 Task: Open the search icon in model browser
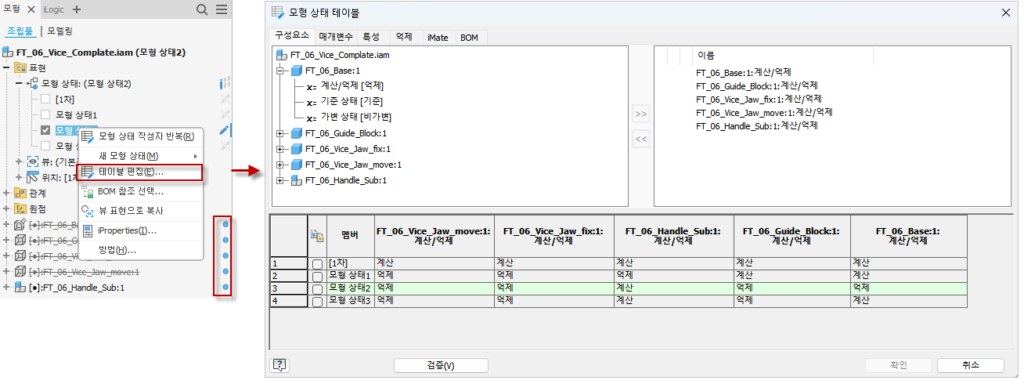(202, 10)
